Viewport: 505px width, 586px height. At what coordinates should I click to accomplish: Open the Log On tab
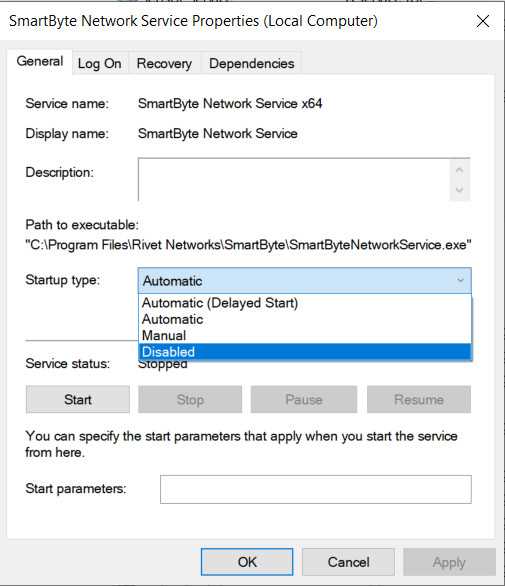99,64
